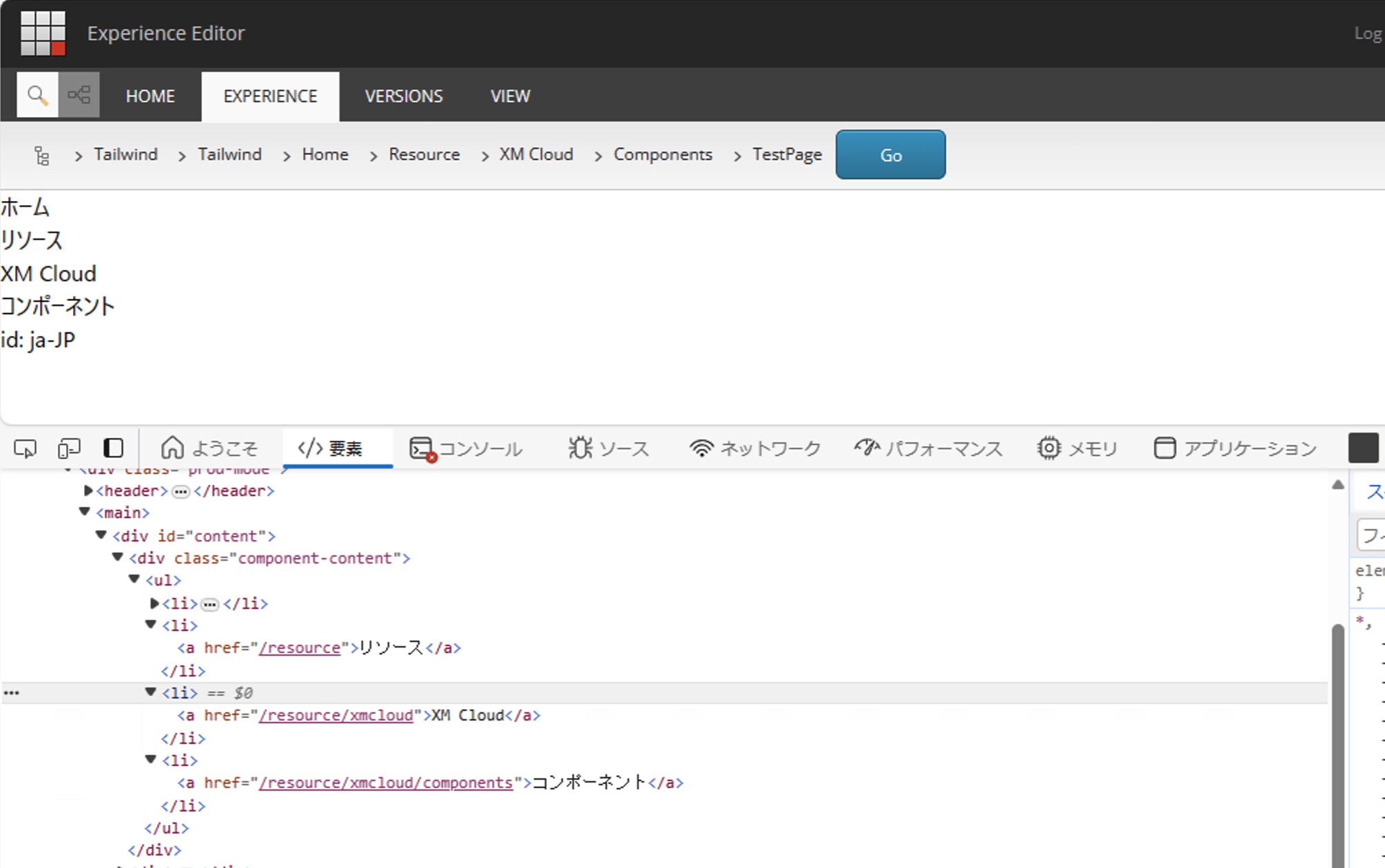
Task: Click the styles filter input field
Action: [1371, 535]
